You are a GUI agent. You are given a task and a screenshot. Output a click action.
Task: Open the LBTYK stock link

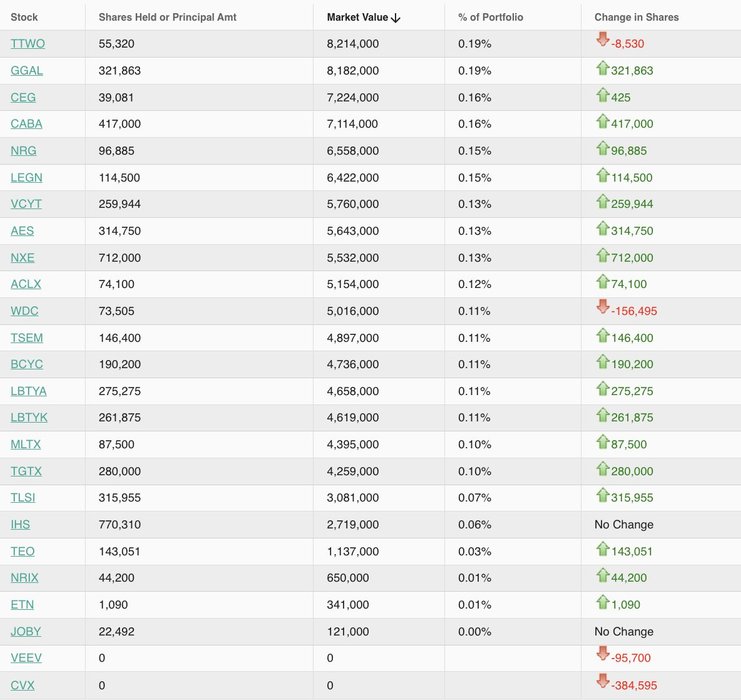coord(29,418)
